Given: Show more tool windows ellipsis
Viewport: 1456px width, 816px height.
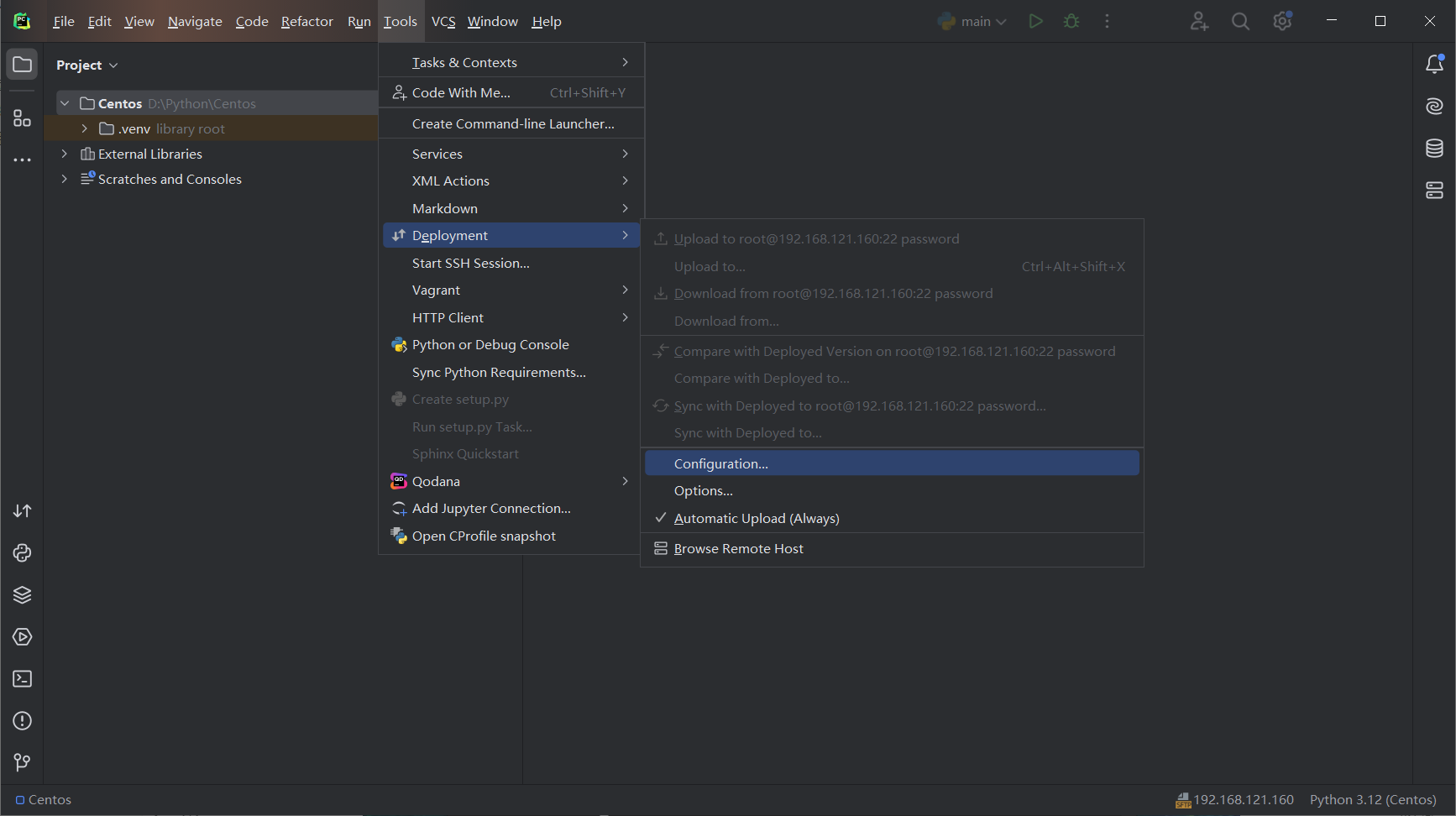Looking at the screenshot, I should coord(22,160).
